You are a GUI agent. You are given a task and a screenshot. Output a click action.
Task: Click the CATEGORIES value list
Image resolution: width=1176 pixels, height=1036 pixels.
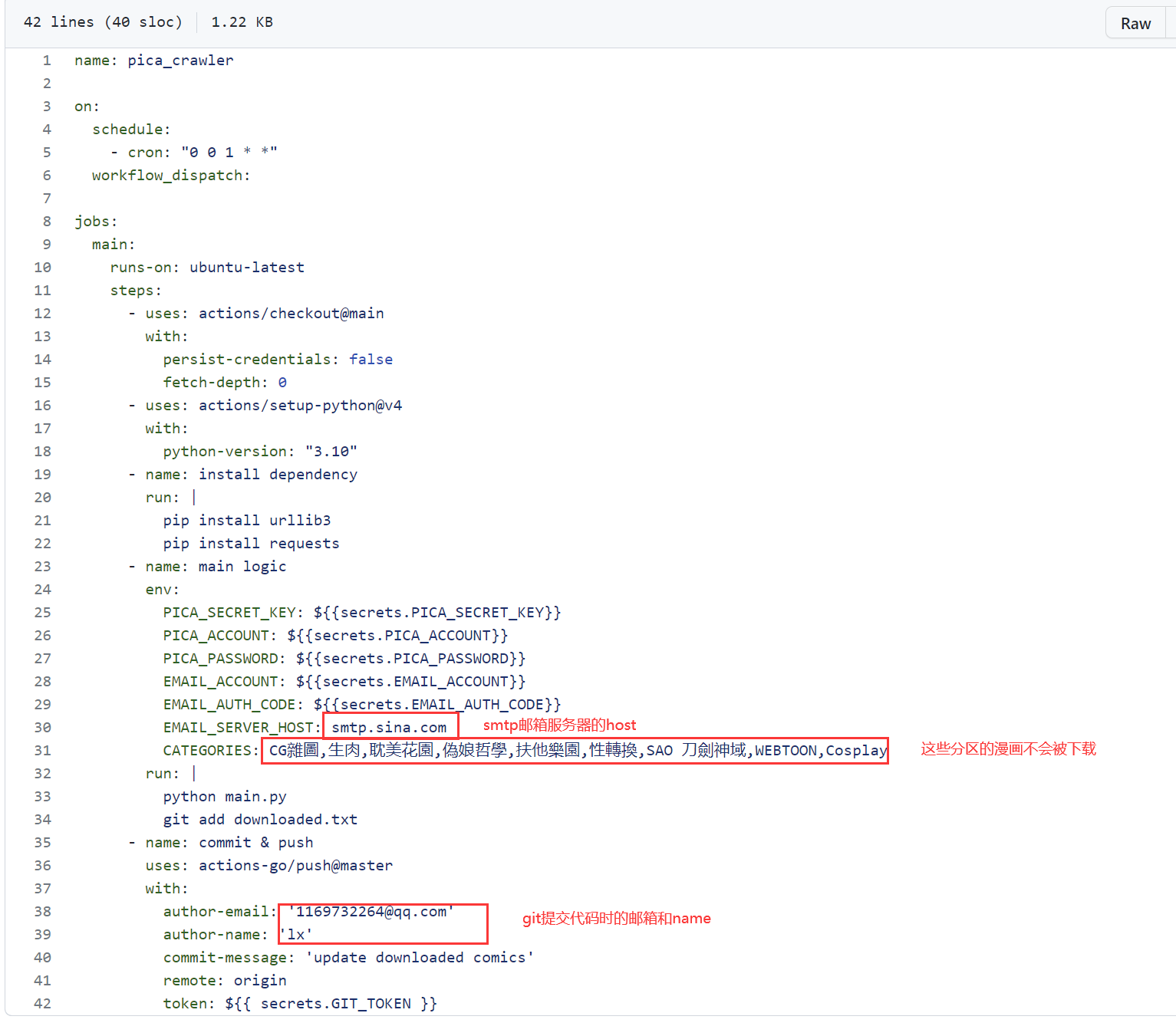[578, 751]
